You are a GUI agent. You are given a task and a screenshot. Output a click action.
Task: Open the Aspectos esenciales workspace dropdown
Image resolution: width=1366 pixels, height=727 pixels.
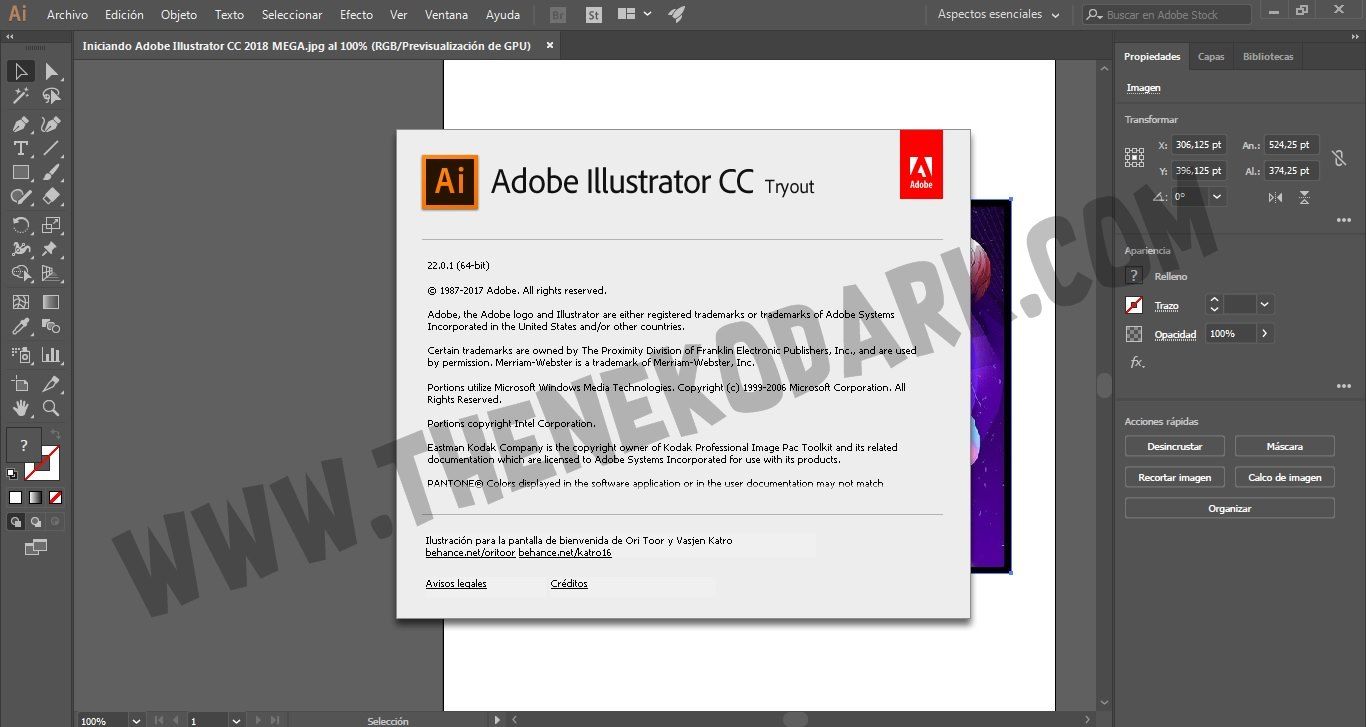pyautogui.click(x=999, y=14)
